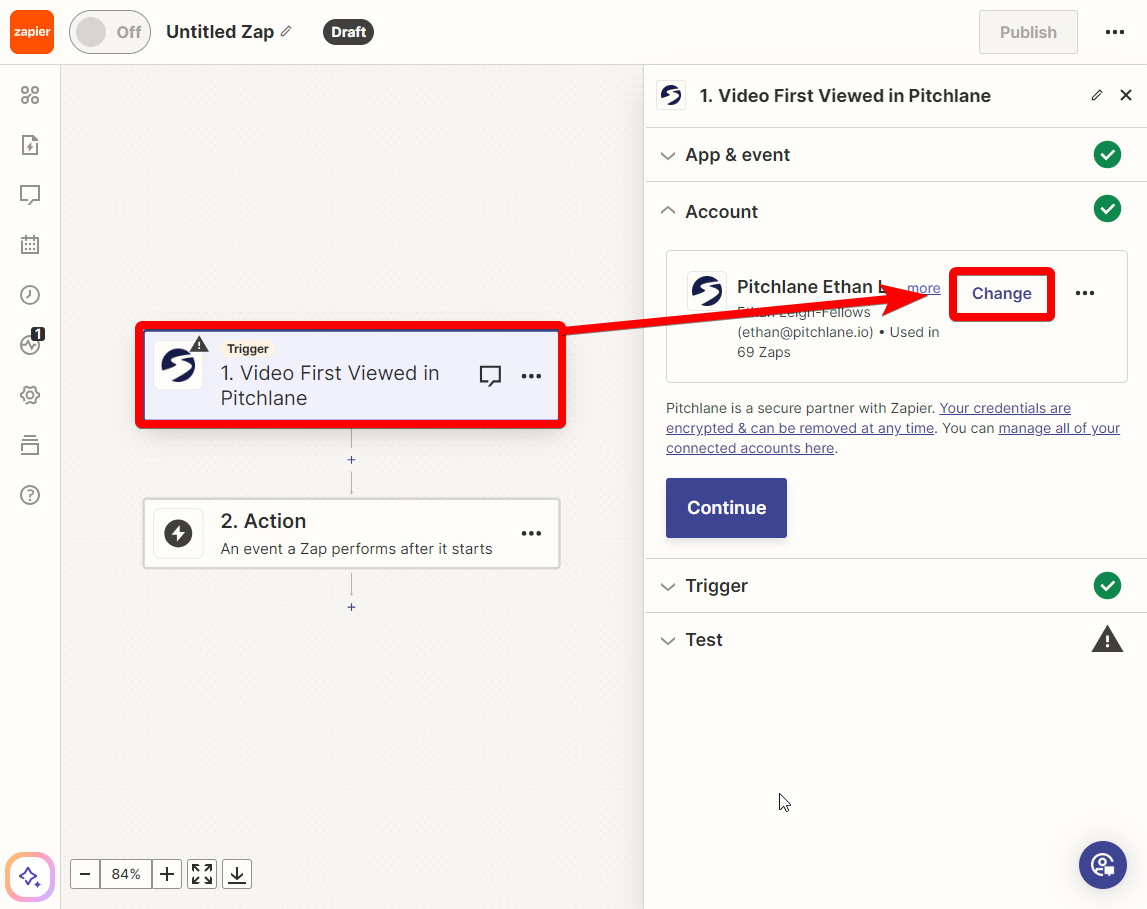Screen dimensions: 1147x909
Task: Rename the step with panel pencil icon
Action: click(1097, 95)
